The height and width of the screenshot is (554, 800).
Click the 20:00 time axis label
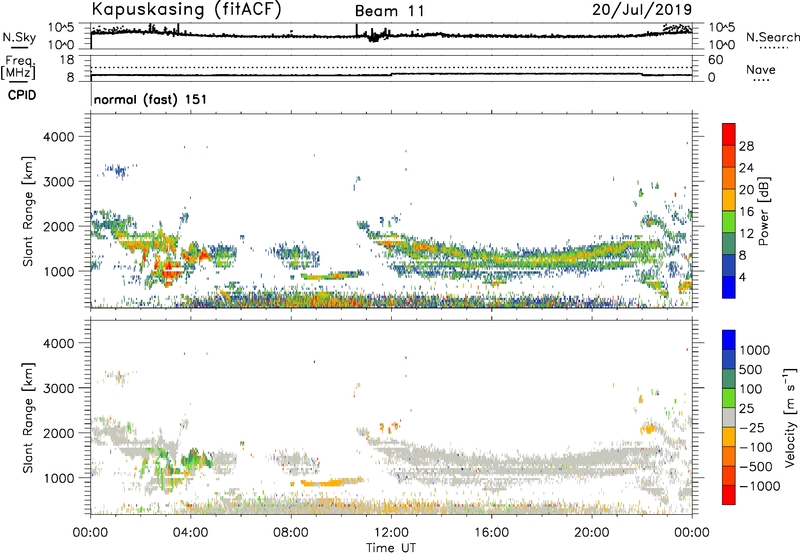[x=591, y=533]
